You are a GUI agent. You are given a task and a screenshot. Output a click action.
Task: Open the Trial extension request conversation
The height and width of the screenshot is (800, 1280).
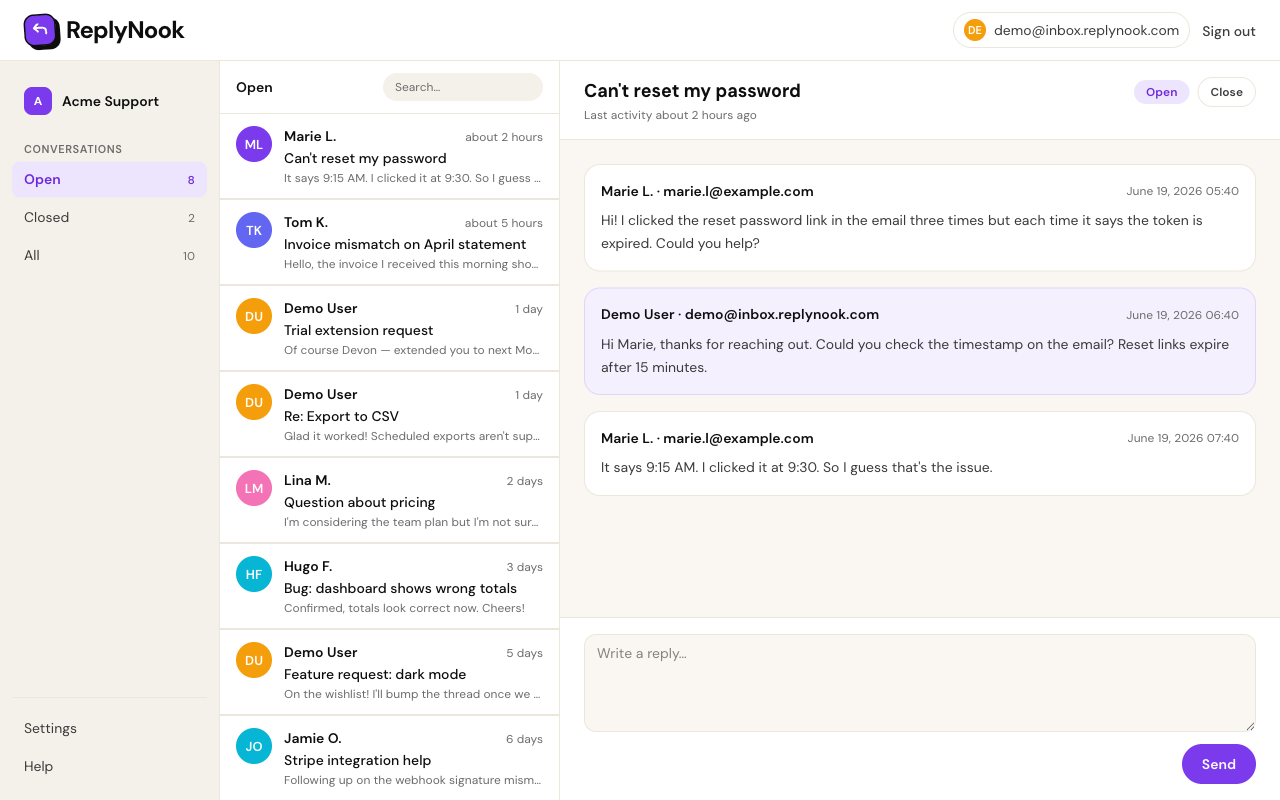point(389,329)
